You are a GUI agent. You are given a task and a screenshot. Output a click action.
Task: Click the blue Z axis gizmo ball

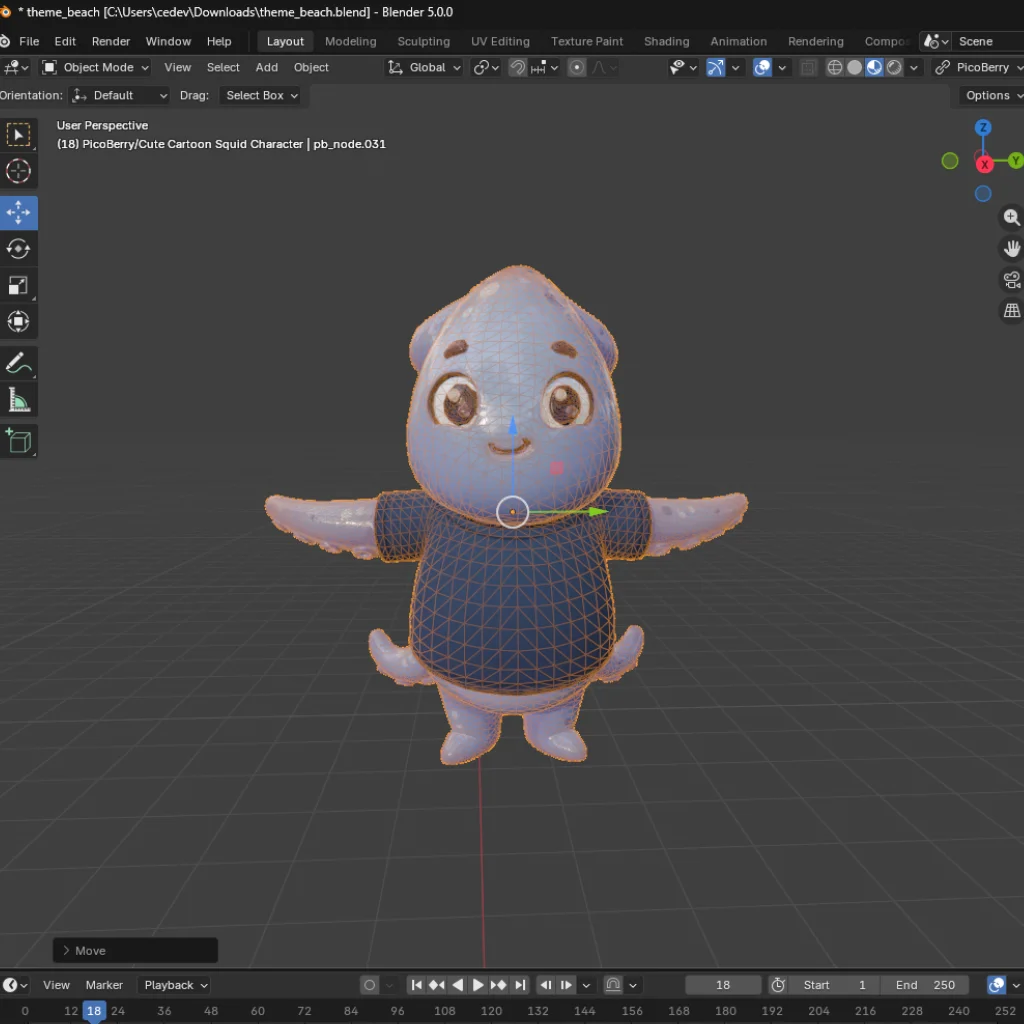[x=982, y=127]
